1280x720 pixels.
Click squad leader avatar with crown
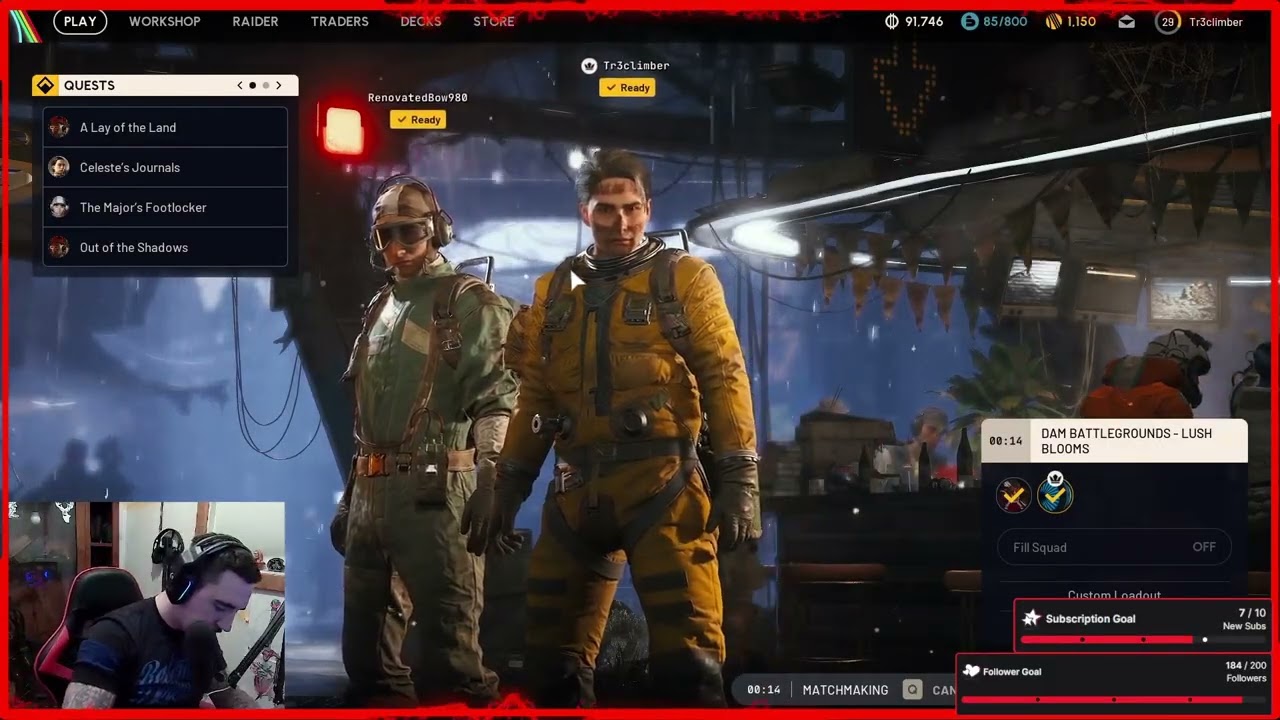pyautogui.click(x=1055, y=493)
